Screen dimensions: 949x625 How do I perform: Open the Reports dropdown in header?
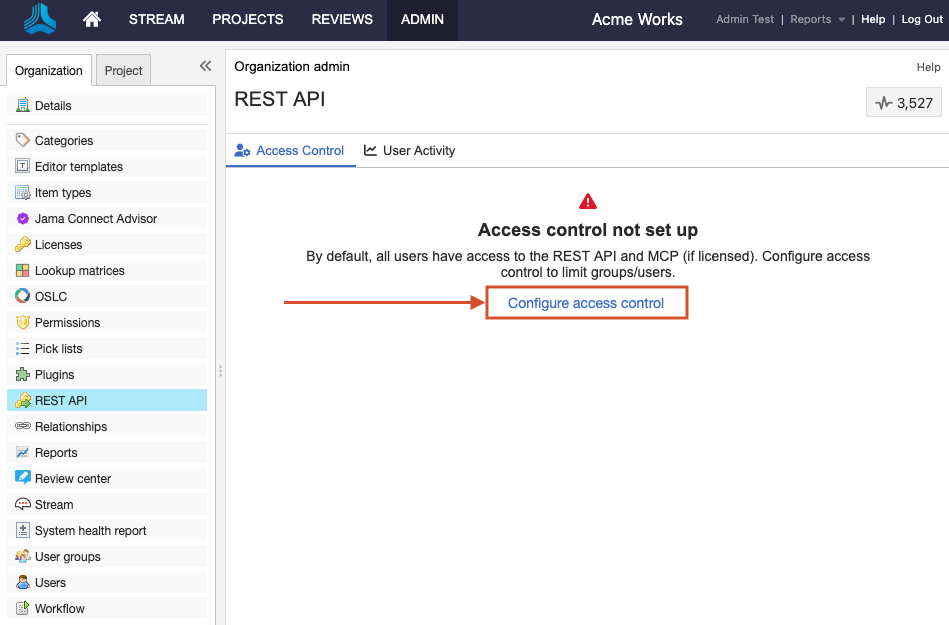coord(818,19)
